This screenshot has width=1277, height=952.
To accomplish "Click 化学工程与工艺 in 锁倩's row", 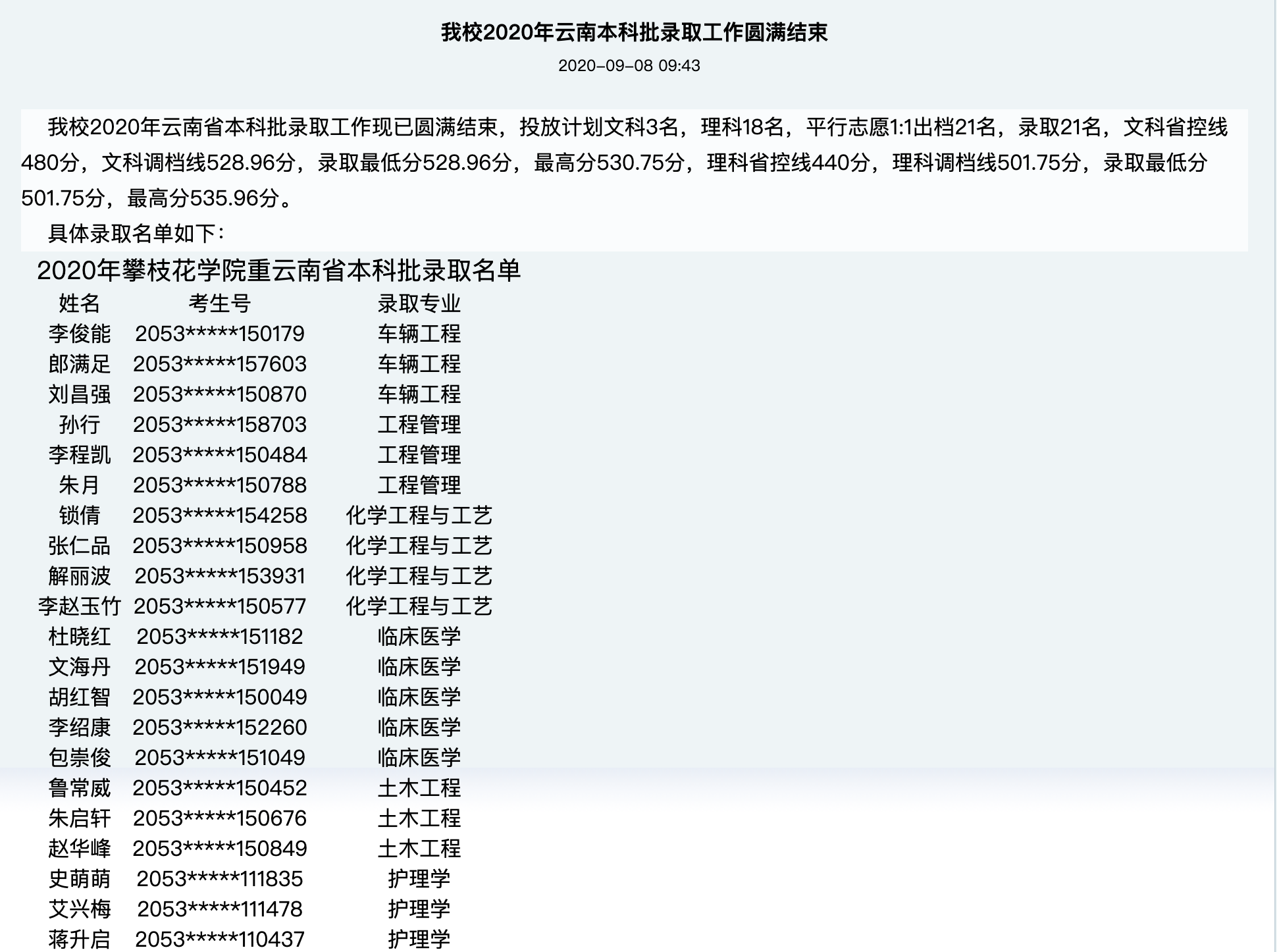I will pos(419,516).
